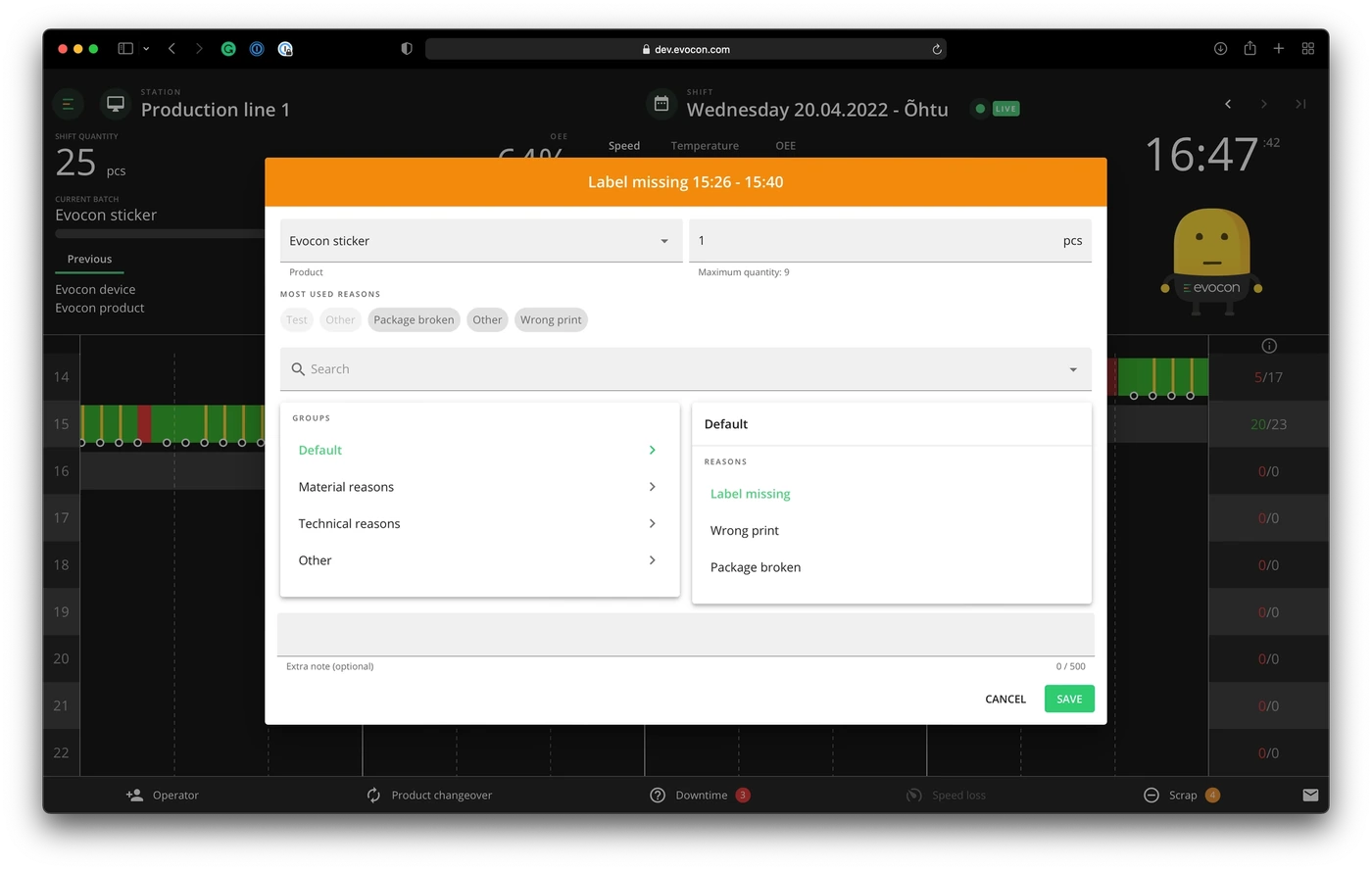Go back in Safari
Screen dimensions: 1372x870
pos(171,48)
